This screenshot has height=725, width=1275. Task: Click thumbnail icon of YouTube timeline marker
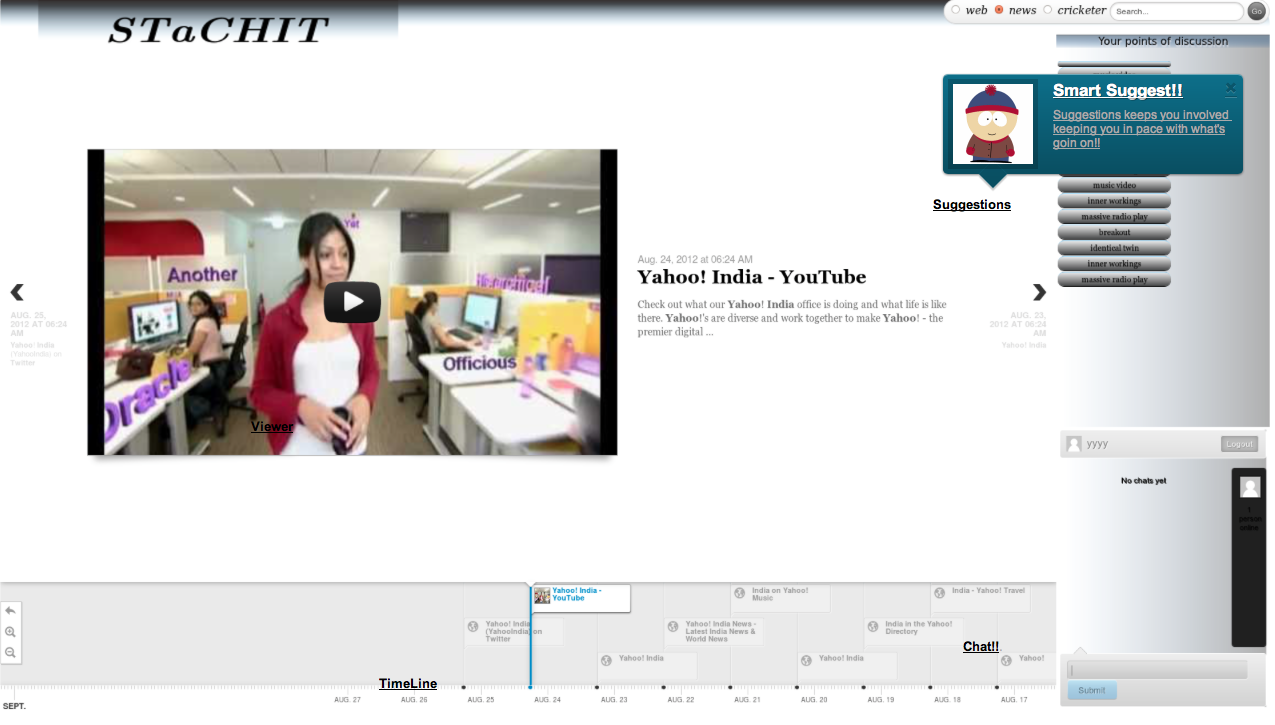coord(542,595)
